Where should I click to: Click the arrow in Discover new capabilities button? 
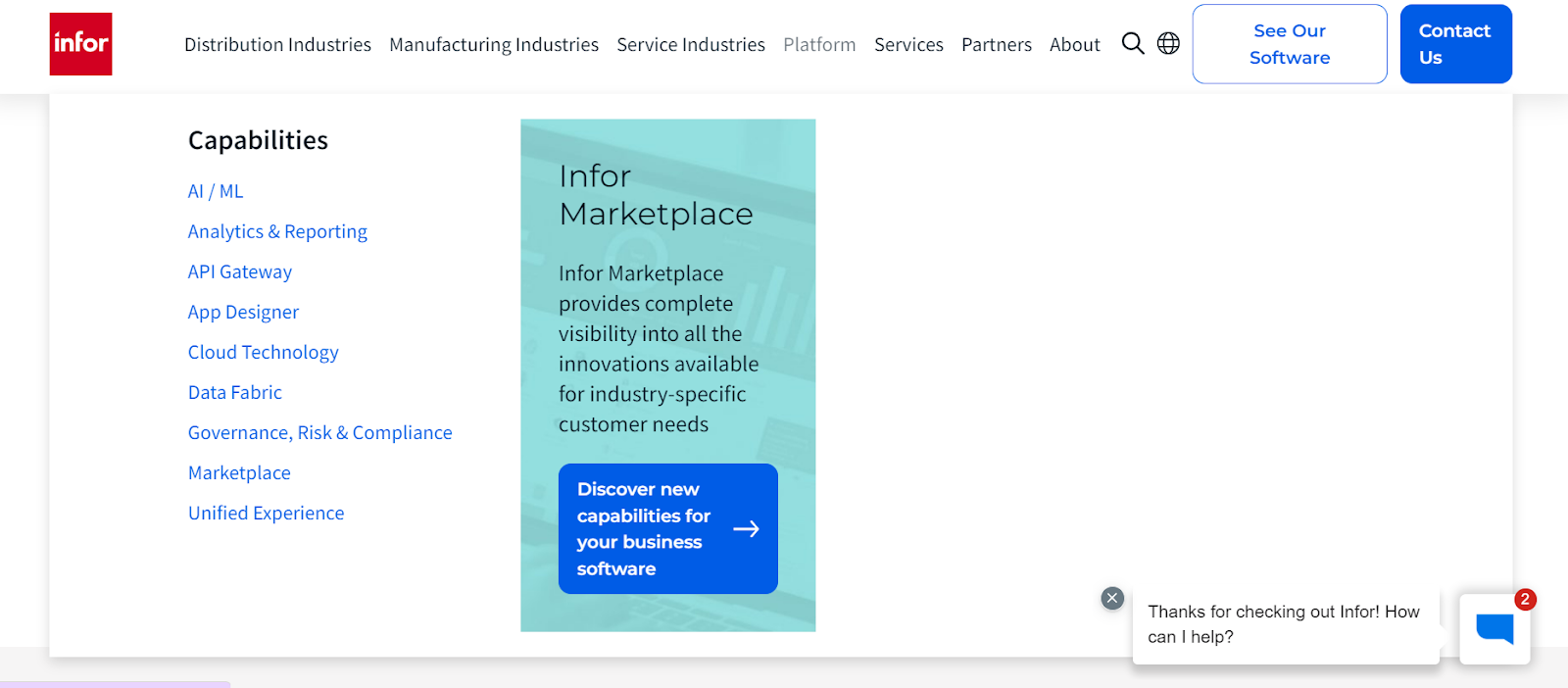747,529
